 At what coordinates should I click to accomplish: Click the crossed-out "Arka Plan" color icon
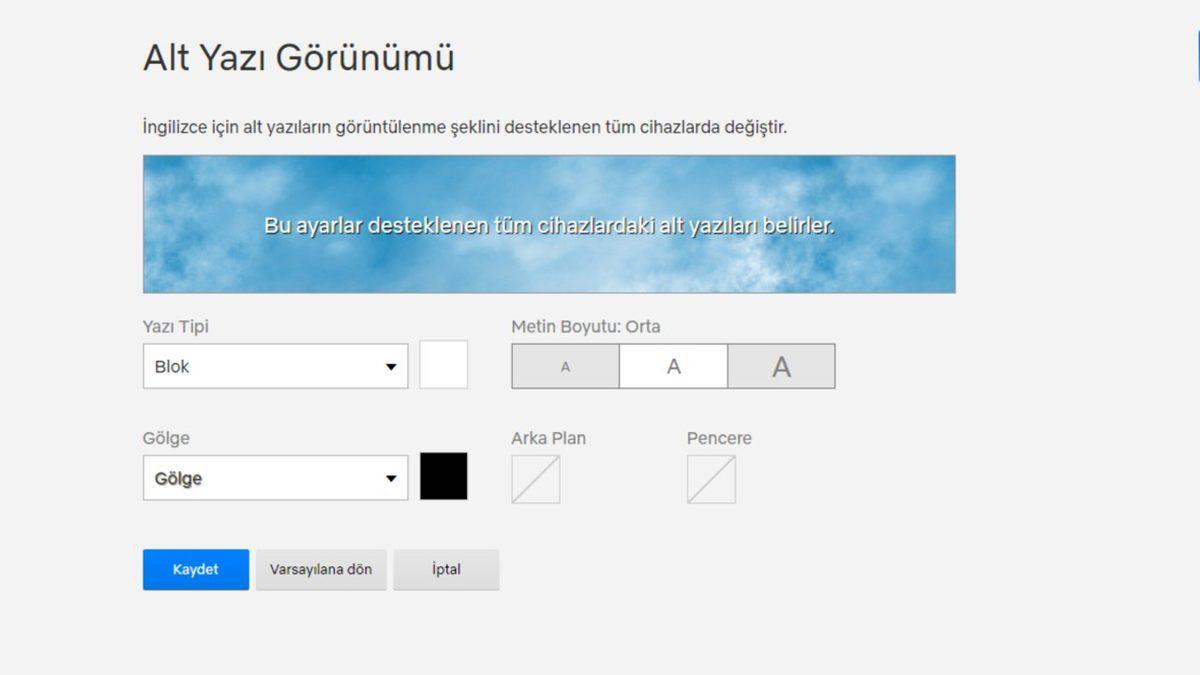click(x=535, y=481)
